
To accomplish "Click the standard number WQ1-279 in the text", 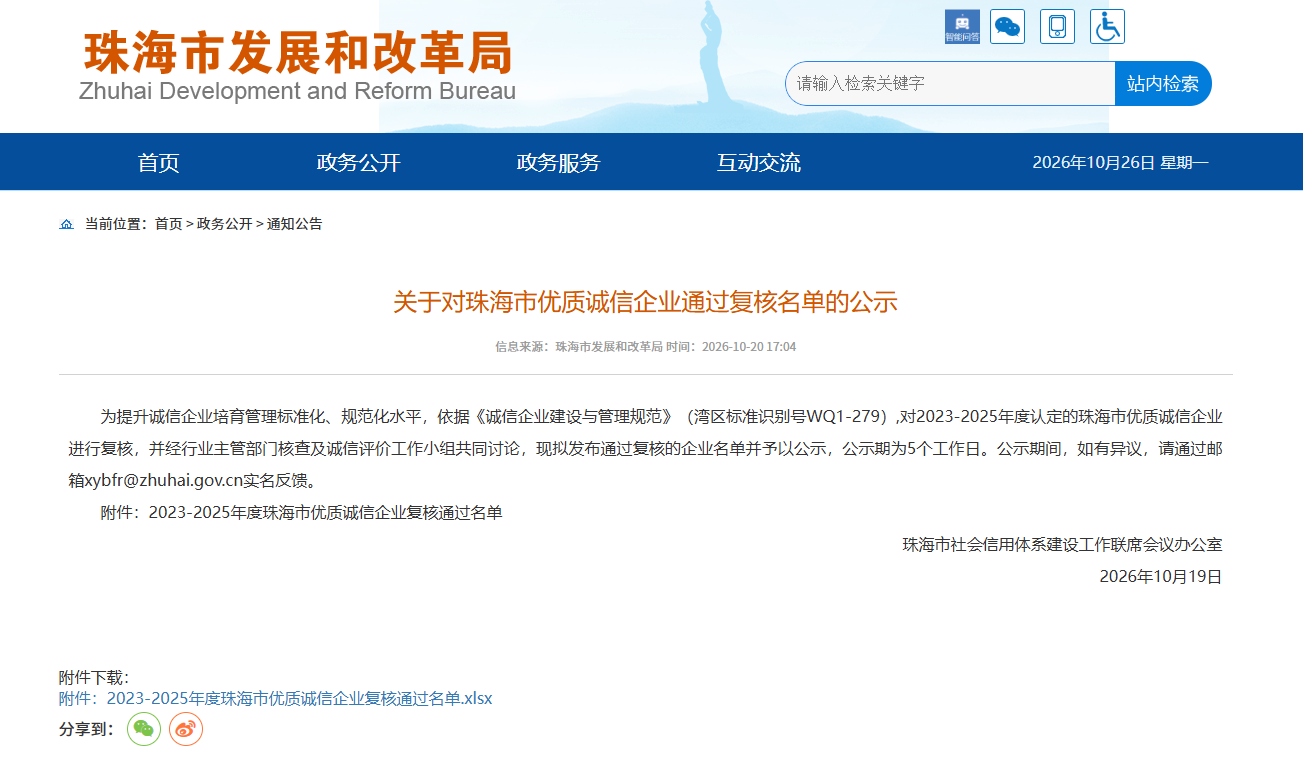I will click(842, 416).
